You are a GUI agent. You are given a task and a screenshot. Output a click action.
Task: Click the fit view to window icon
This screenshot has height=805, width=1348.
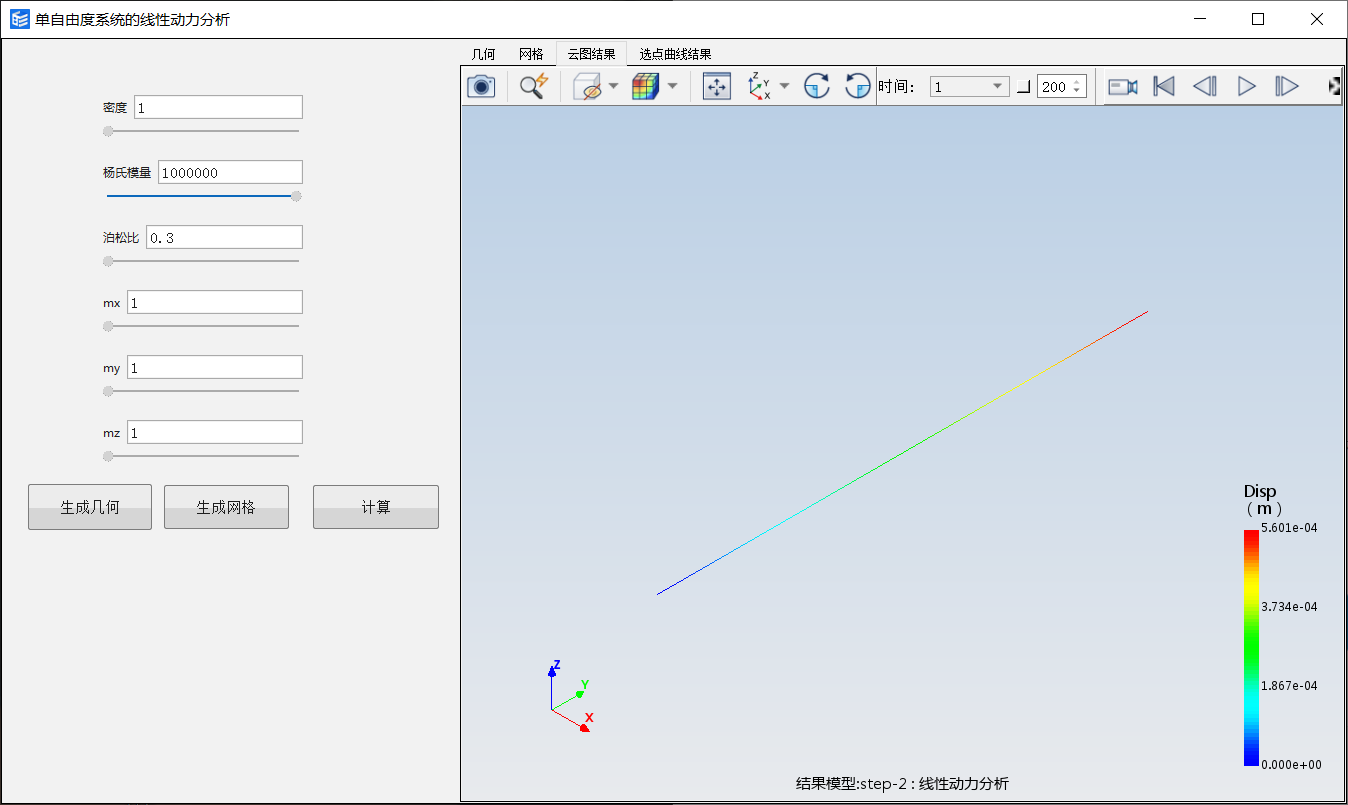[717, 87]
